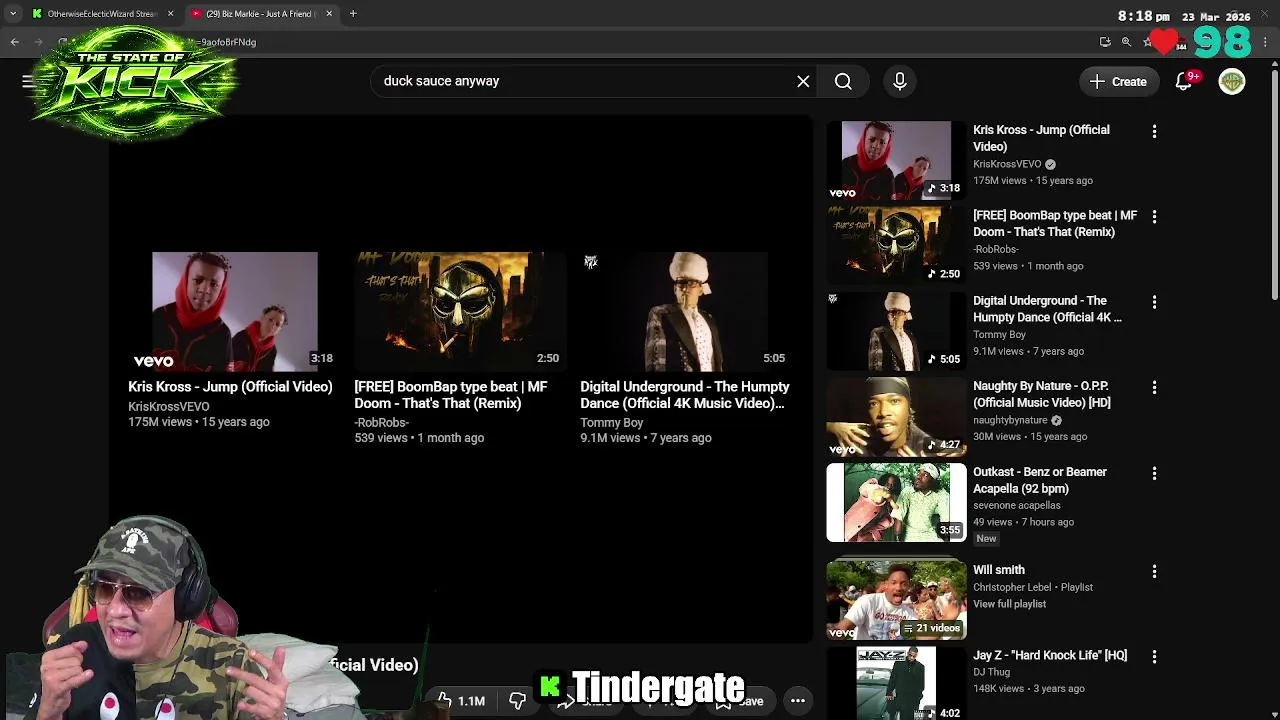Open -RobRobs- channel under end-screen video
The image size is (1280, 720).
(x=381, y=423)
